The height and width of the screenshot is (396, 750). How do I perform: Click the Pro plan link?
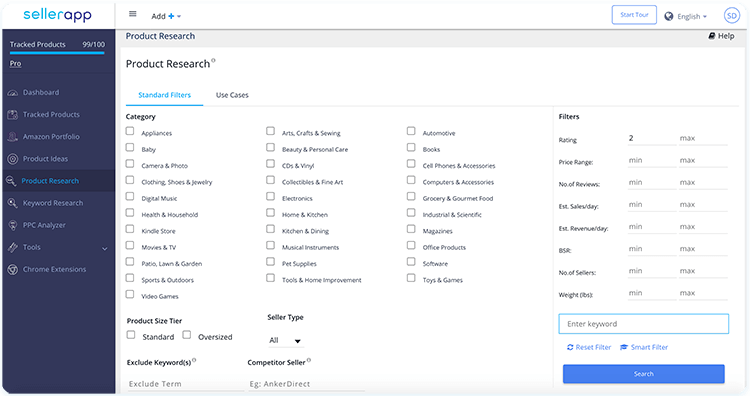coord(15,64)
